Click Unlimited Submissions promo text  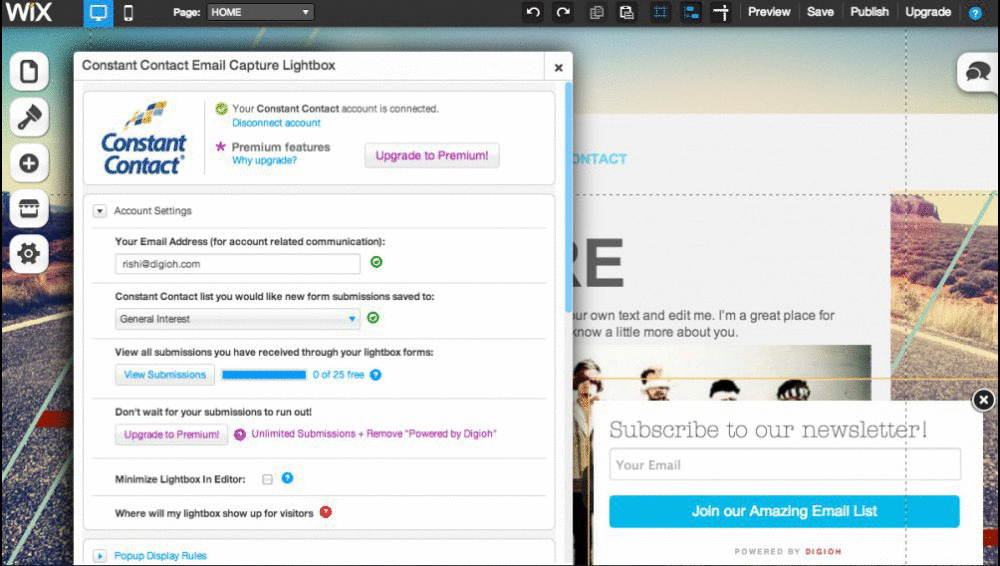(x=374, y=434)
